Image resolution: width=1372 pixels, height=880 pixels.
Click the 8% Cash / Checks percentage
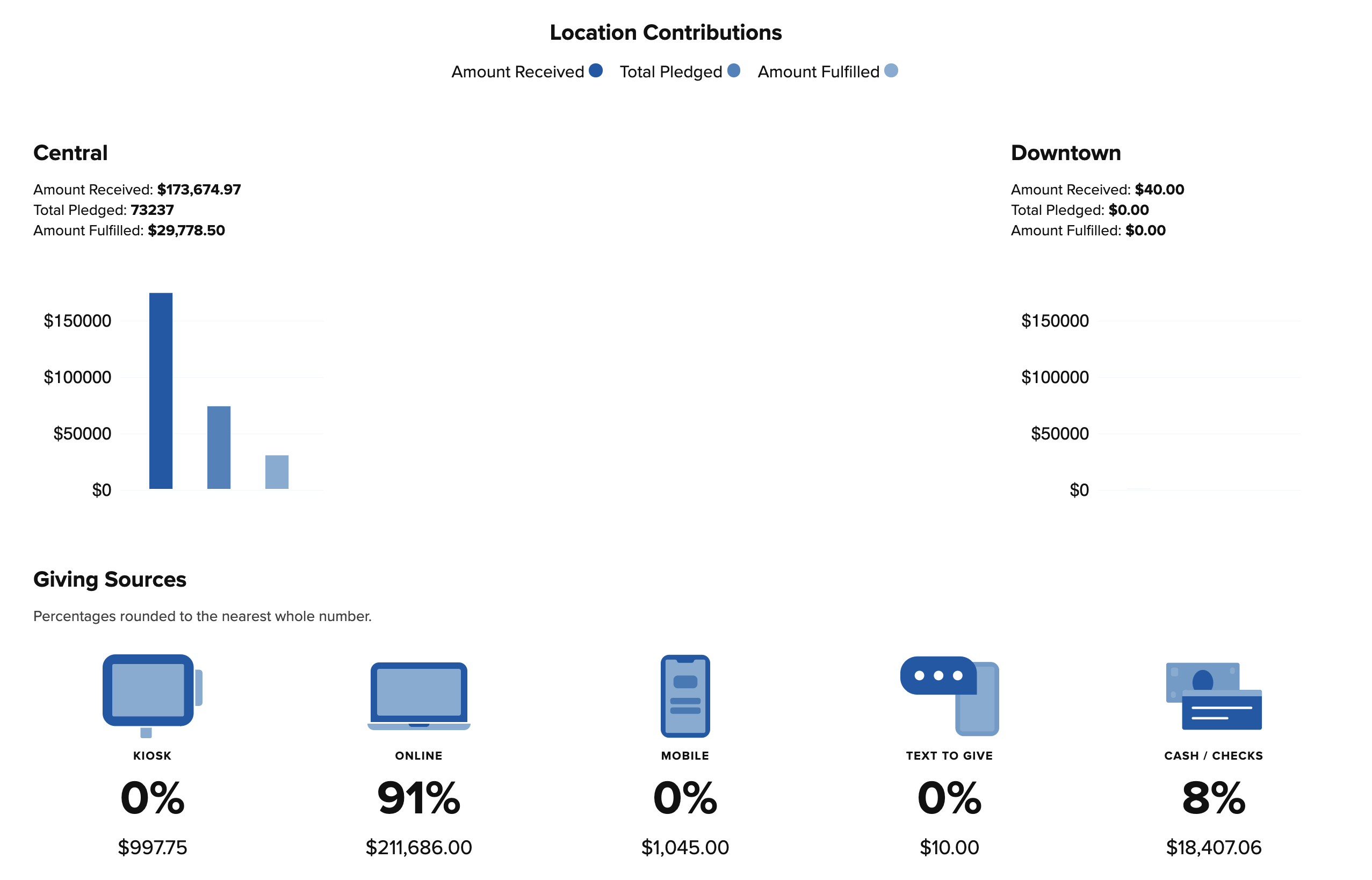click(1213, 798)
